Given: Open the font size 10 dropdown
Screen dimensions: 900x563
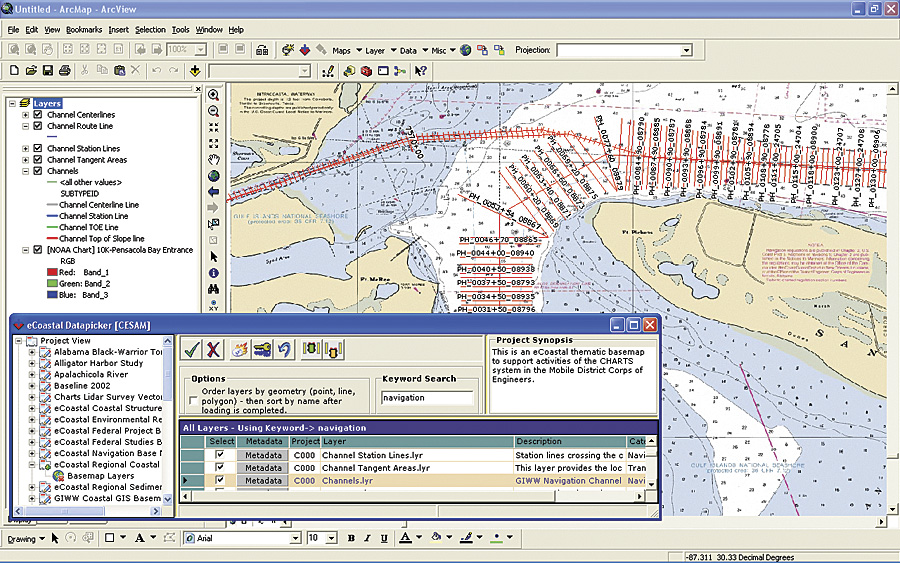Looking at the screenshot, I should tap(331, 538).
